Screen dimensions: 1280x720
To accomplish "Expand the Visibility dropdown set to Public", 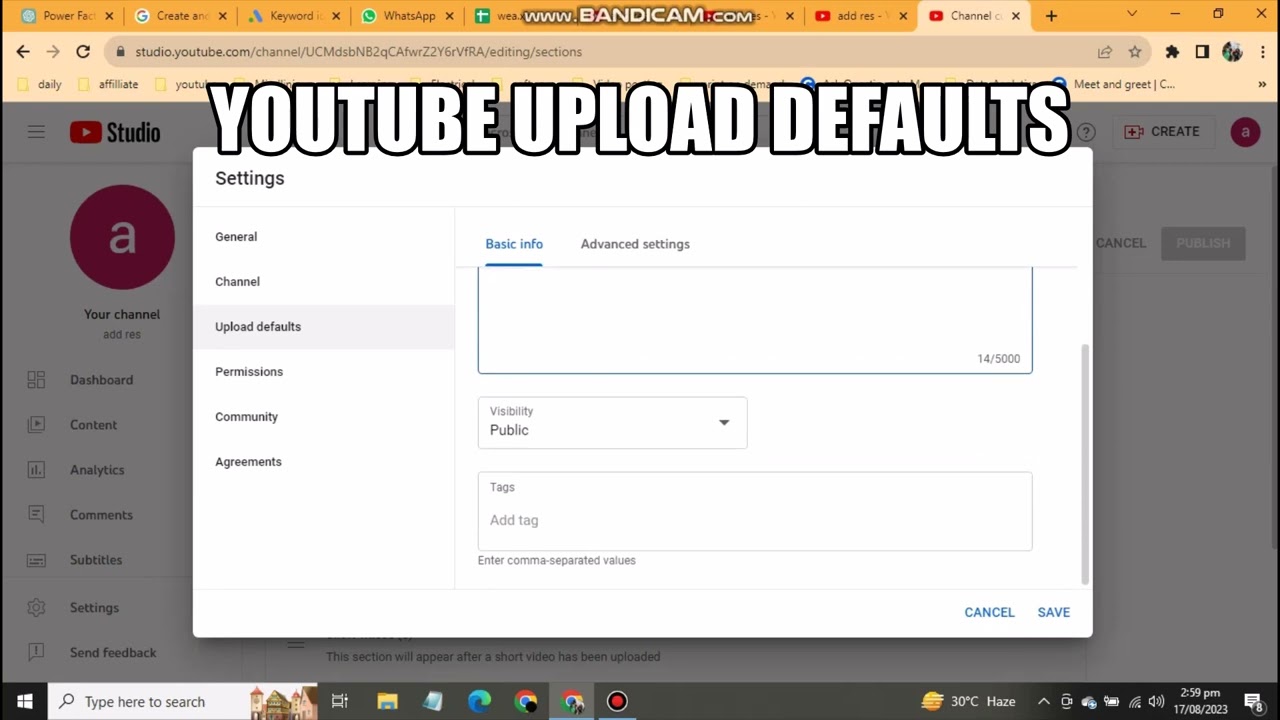I will [612, 422].
